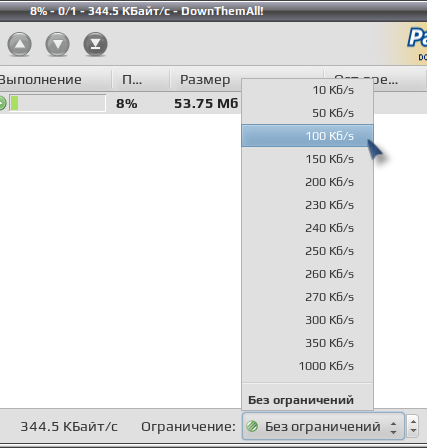Select the 270 Кб/s entry
This screenshot has width=427, height=448.
coord(307,297)
